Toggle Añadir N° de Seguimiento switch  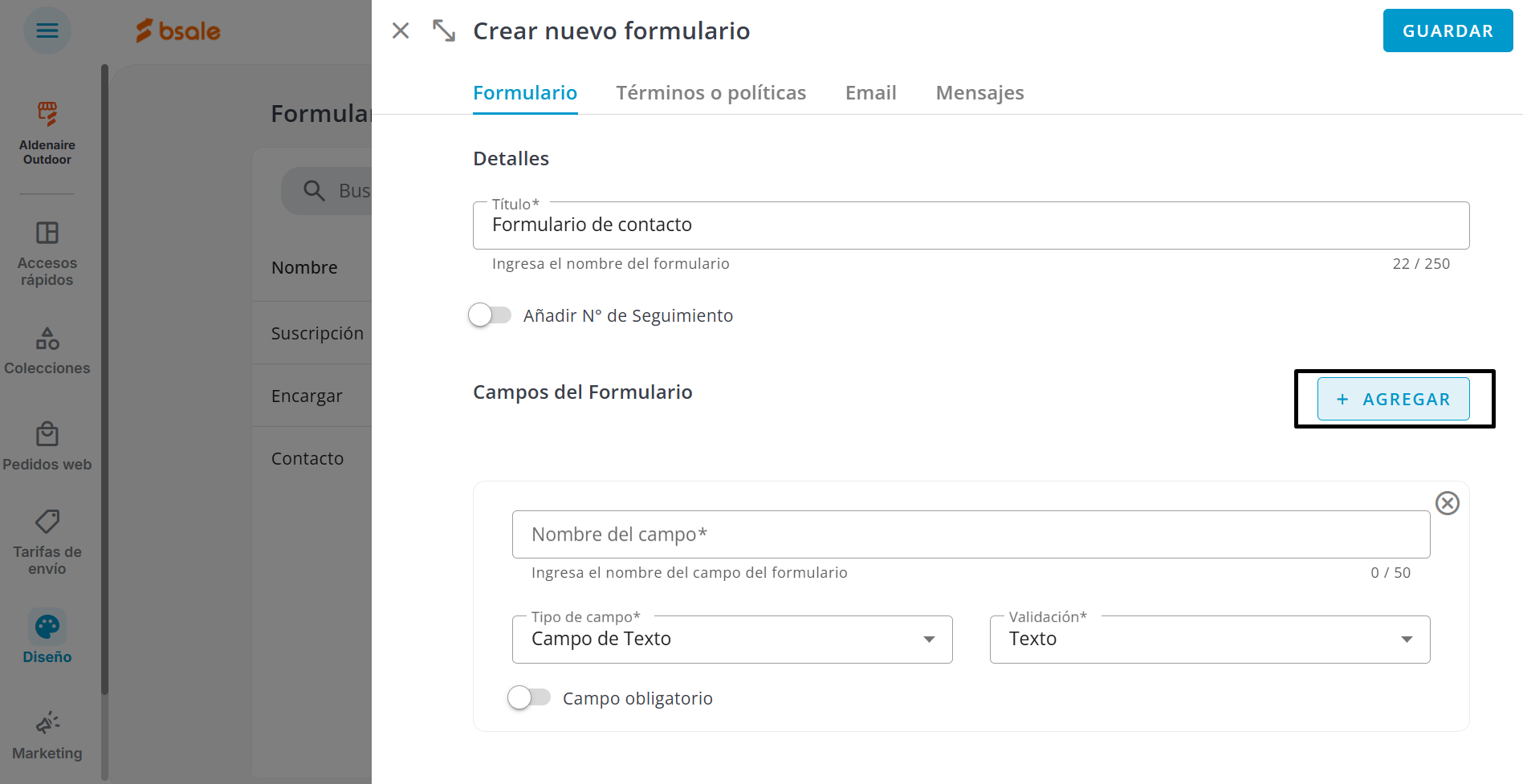(x=490, y=315)
